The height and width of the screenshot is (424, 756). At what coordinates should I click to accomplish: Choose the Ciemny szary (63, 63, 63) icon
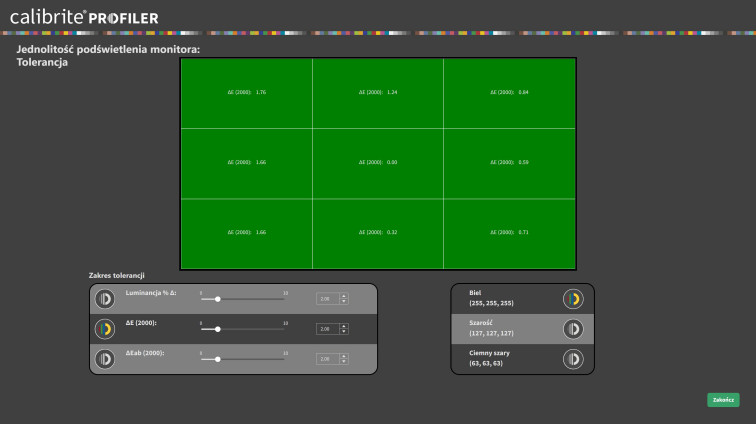573,358
